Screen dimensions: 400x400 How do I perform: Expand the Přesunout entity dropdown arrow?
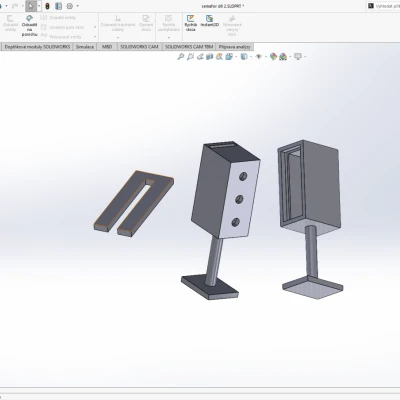[x=95, y=37]
